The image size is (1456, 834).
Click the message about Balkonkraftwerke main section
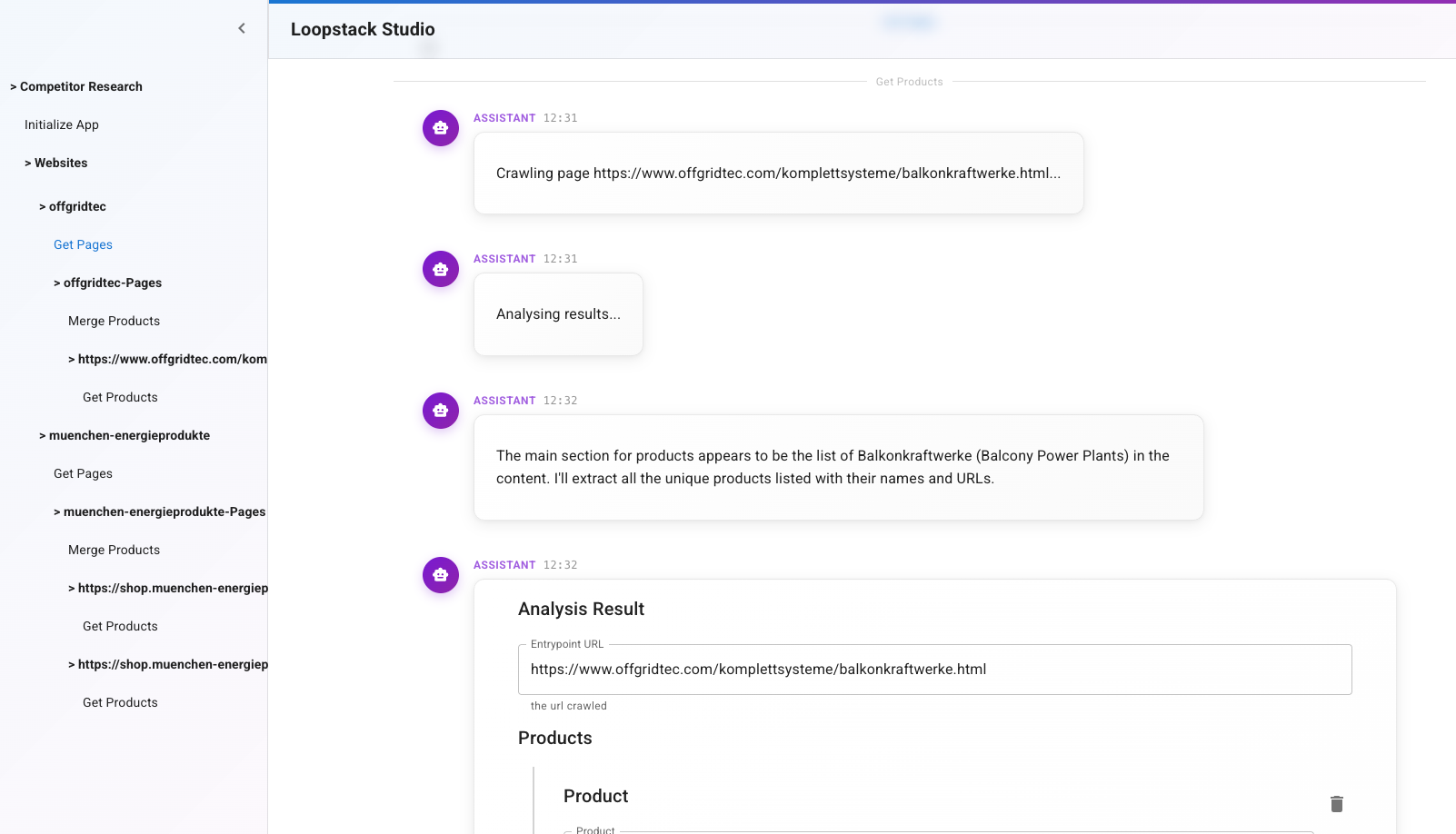(838, 467)
